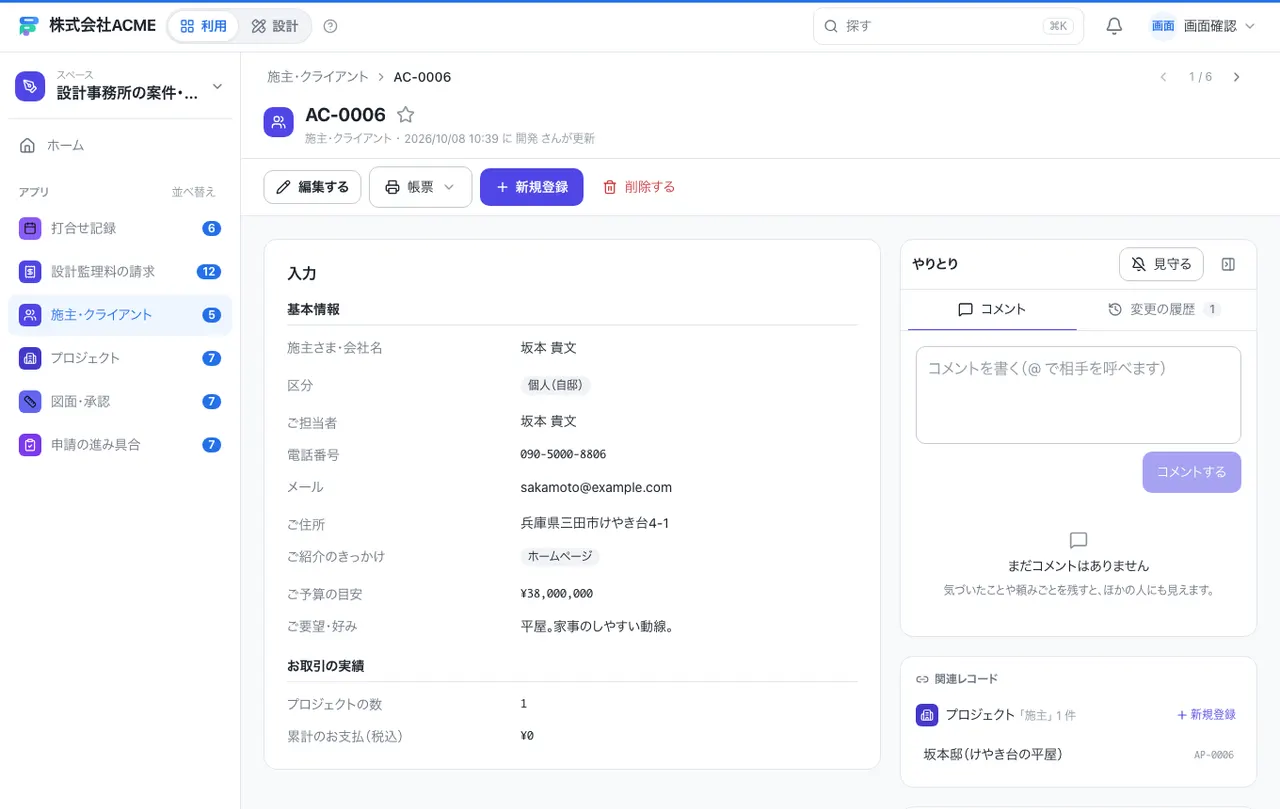
Task: Click phone number 090-5000-8806
Action: pos(563,454)
